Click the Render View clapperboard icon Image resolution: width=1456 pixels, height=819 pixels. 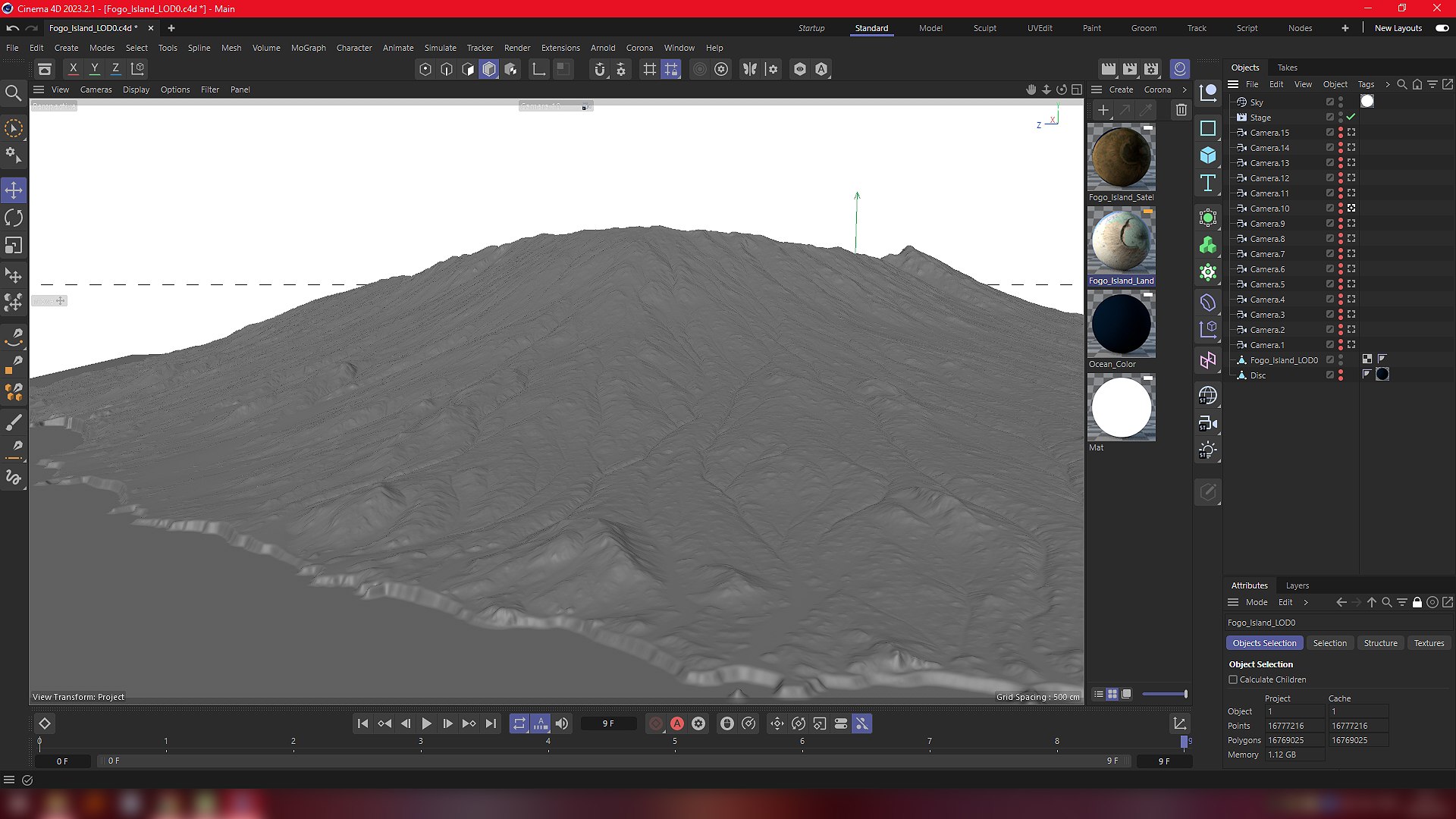tap(1109, 69)
